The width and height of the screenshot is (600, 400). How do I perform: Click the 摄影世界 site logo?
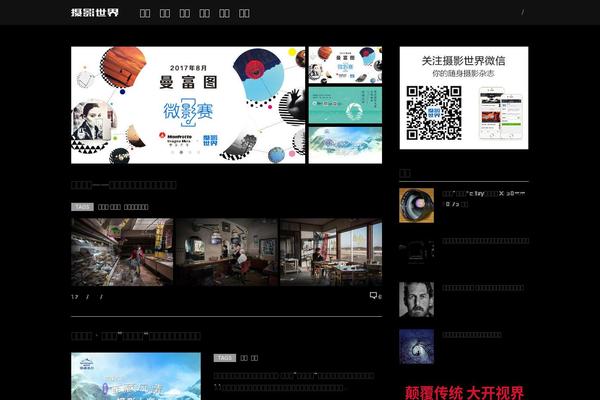(x=95, y=13)
